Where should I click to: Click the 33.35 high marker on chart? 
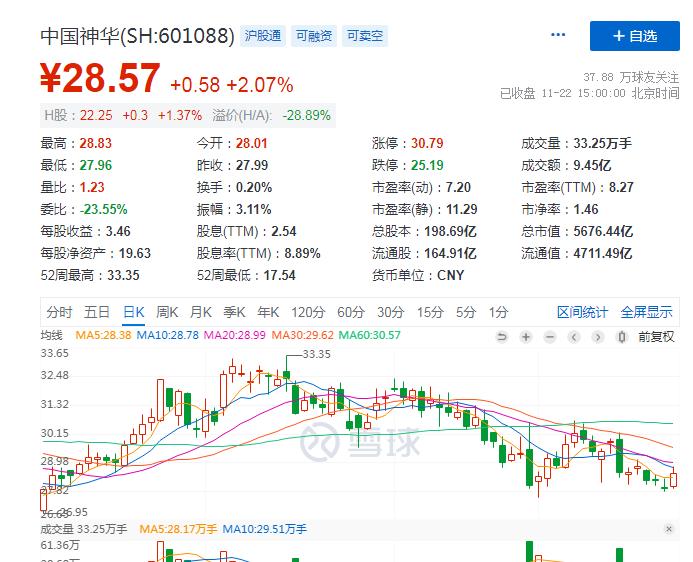coord(316,354)
